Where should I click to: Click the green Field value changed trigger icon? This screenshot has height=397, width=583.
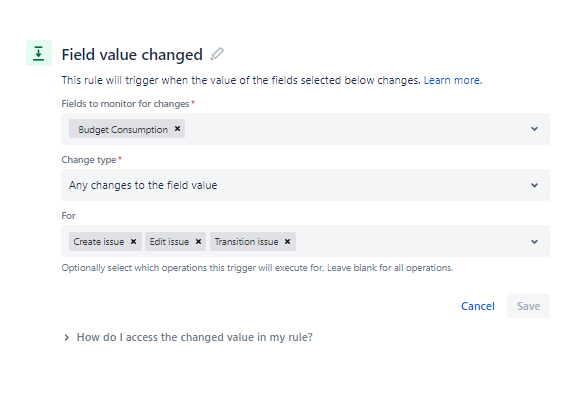click(x=39, y=53)
